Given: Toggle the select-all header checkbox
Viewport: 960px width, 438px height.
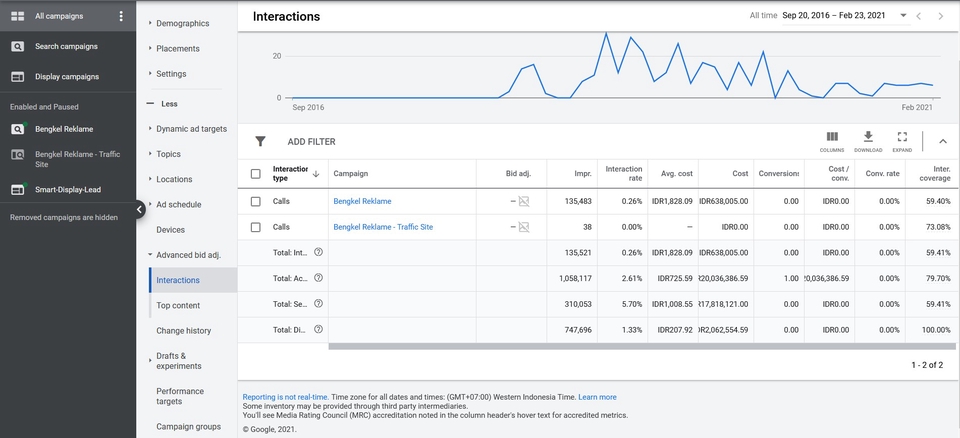Looking at the screenshot, I should [x=255, y=173].
